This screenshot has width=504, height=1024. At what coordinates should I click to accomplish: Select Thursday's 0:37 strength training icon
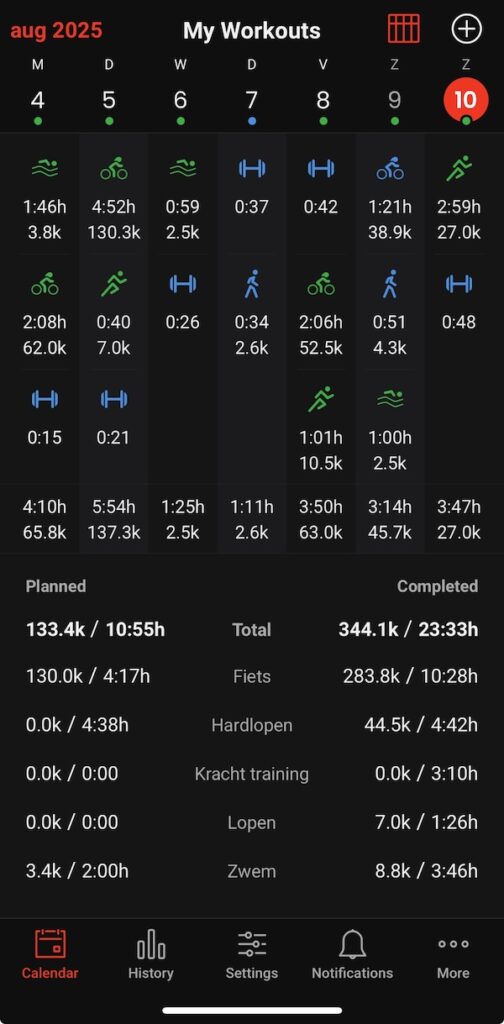click(252, 169)
